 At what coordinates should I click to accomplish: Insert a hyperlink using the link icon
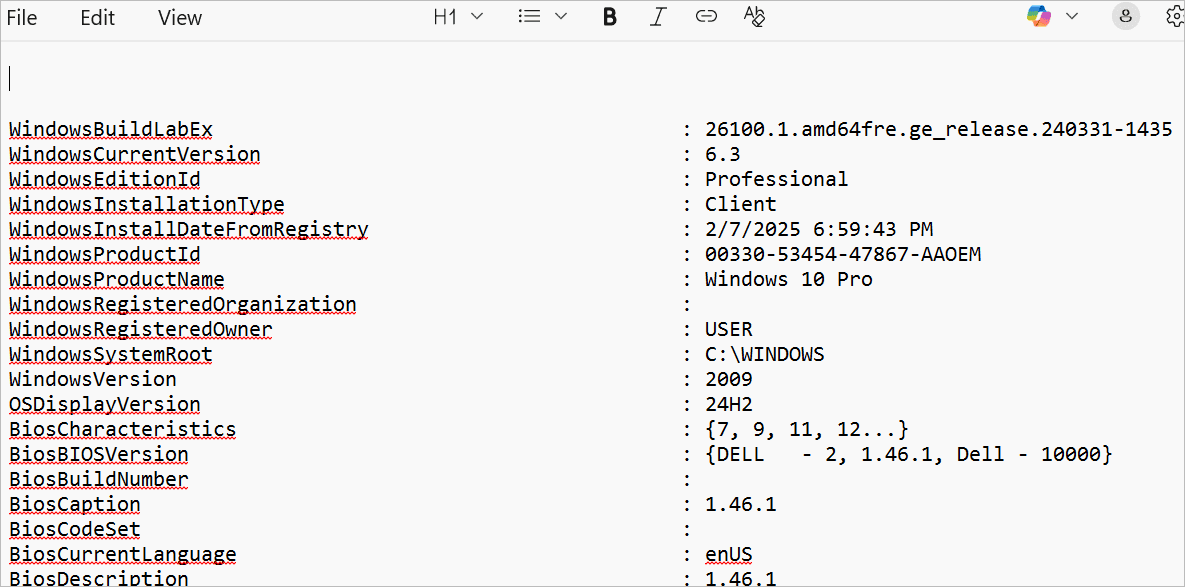pos(706,17)
